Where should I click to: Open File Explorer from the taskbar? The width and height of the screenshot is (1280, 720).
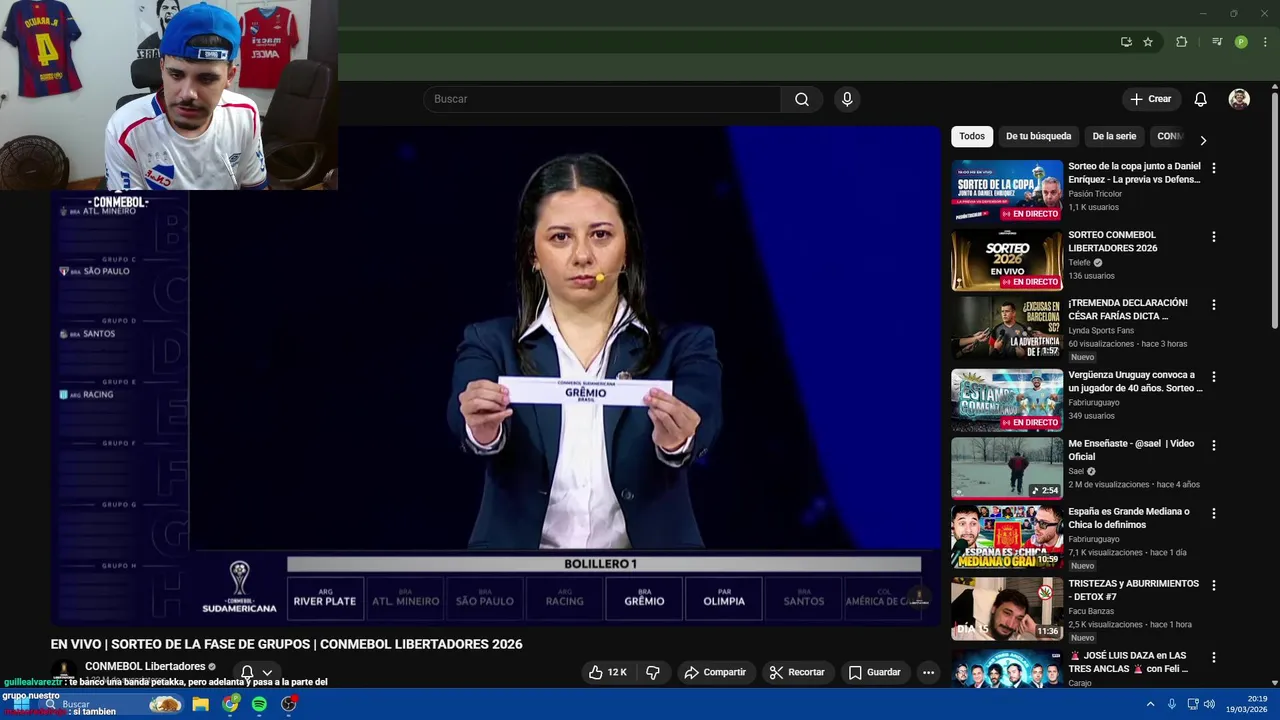point(201,704)
